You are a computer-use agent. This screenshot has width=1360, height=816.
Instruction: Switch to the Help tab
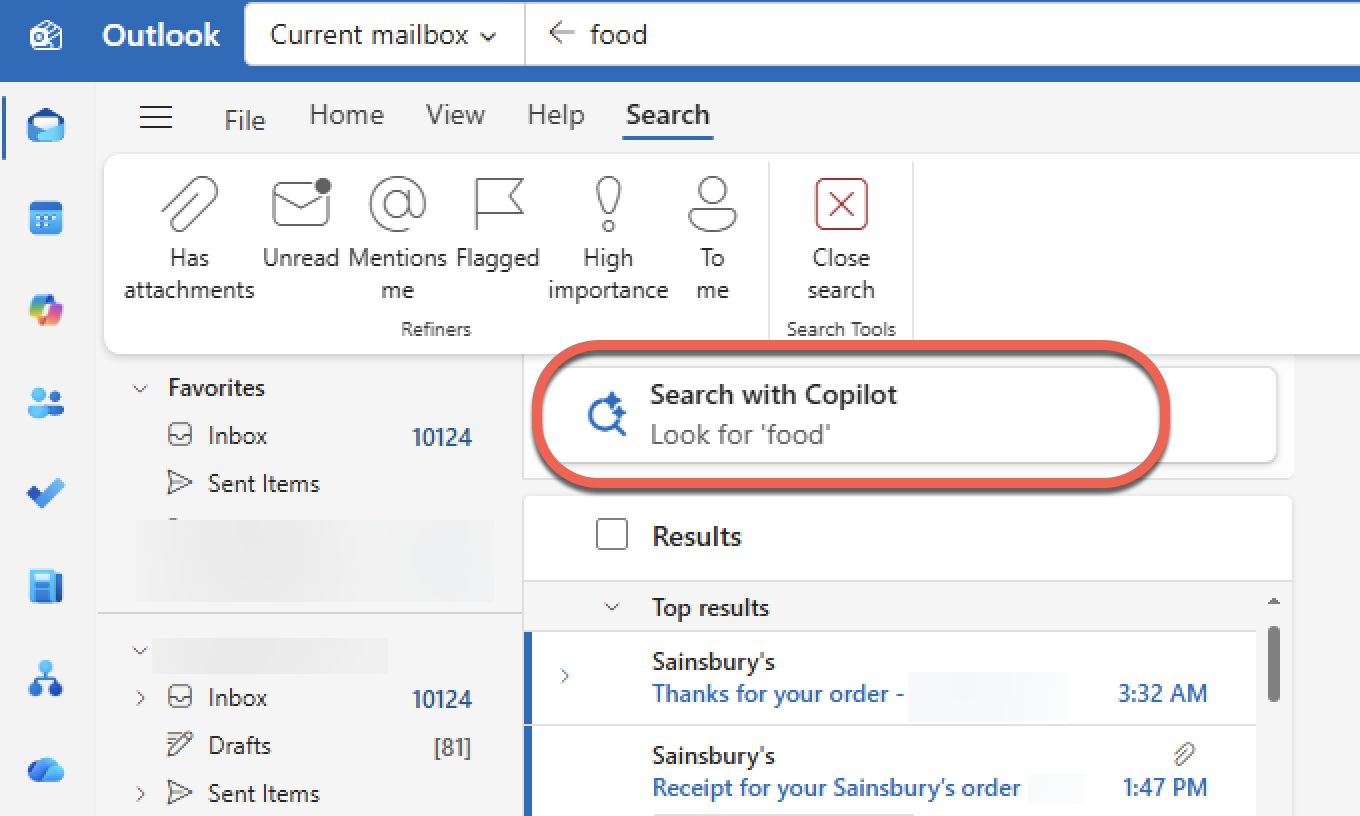[556, 115]
